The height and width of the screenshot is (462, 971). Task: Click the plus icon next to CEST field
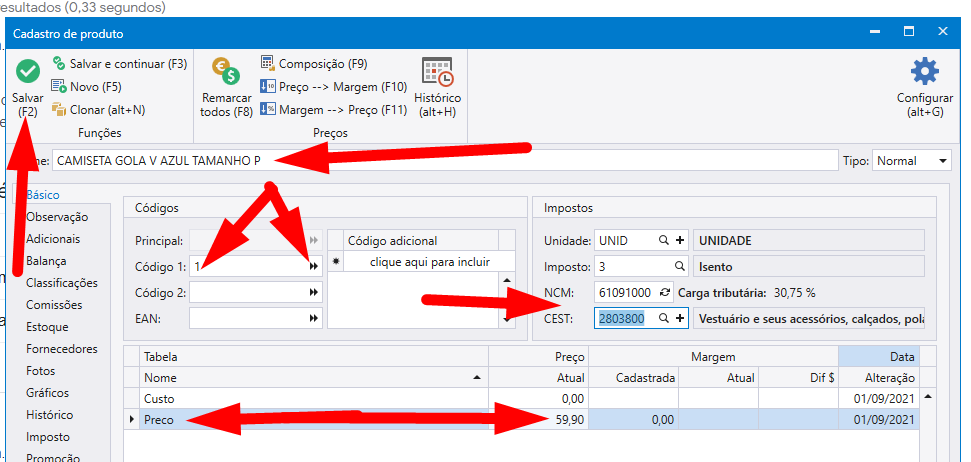click(681, 318)
